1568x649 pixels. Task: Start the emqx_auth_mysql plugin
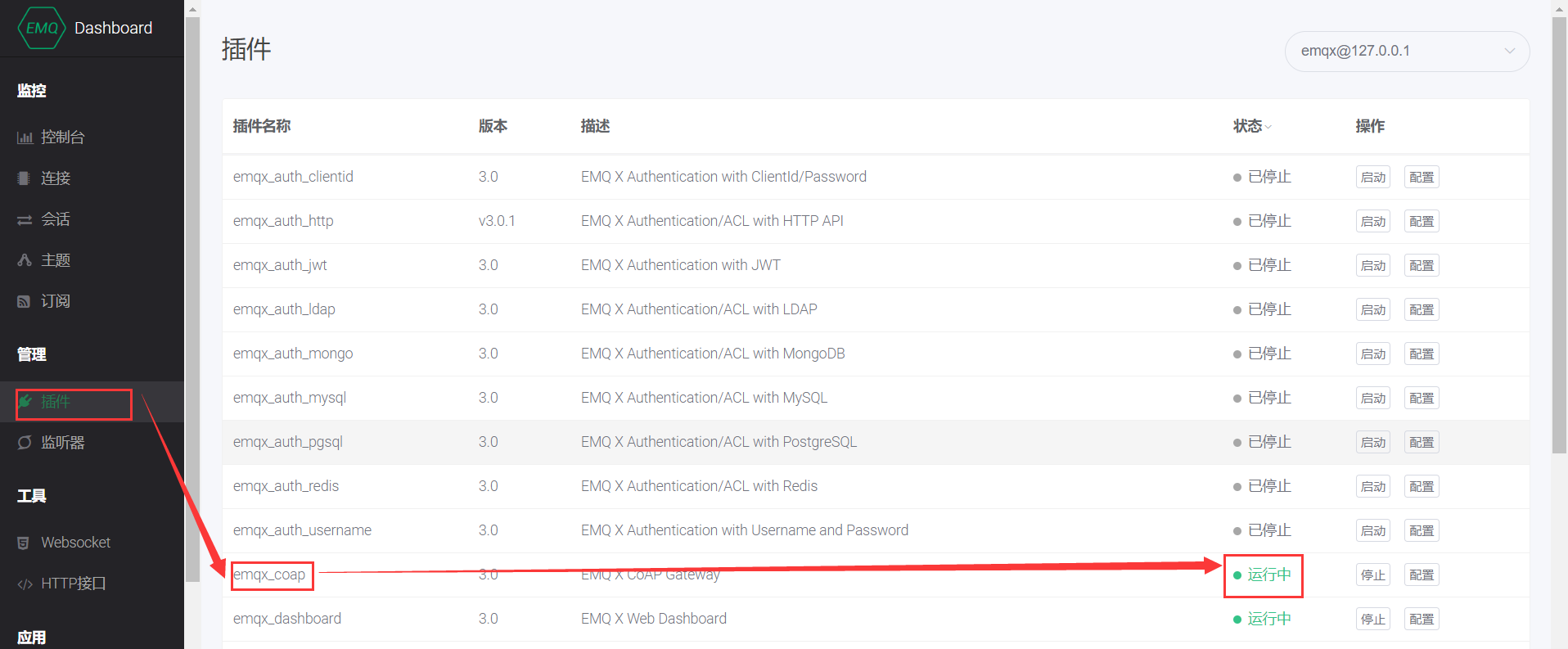pyautogui.click(x=1372, y=398)
